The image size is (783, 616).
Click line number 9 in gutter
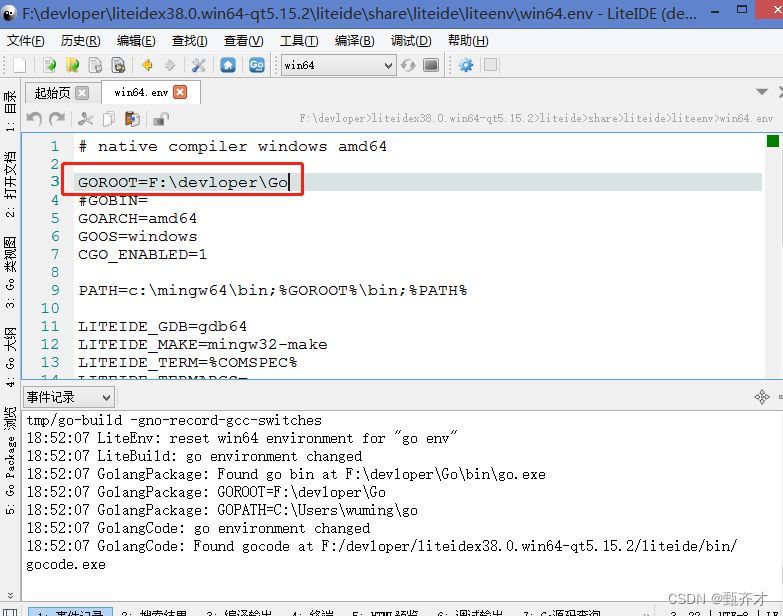tap(55, 291)
